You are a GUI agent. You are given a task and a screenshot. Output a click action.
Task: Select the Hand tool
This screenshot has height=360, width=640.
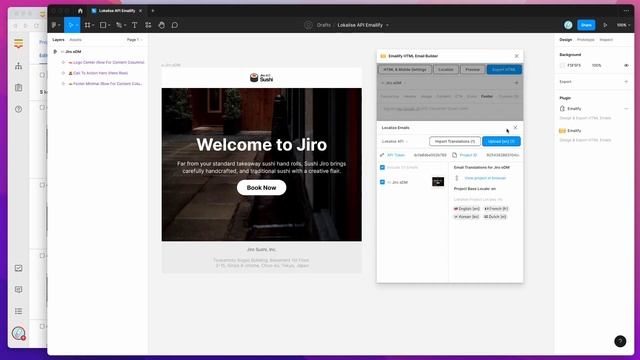tap(162, 25)
